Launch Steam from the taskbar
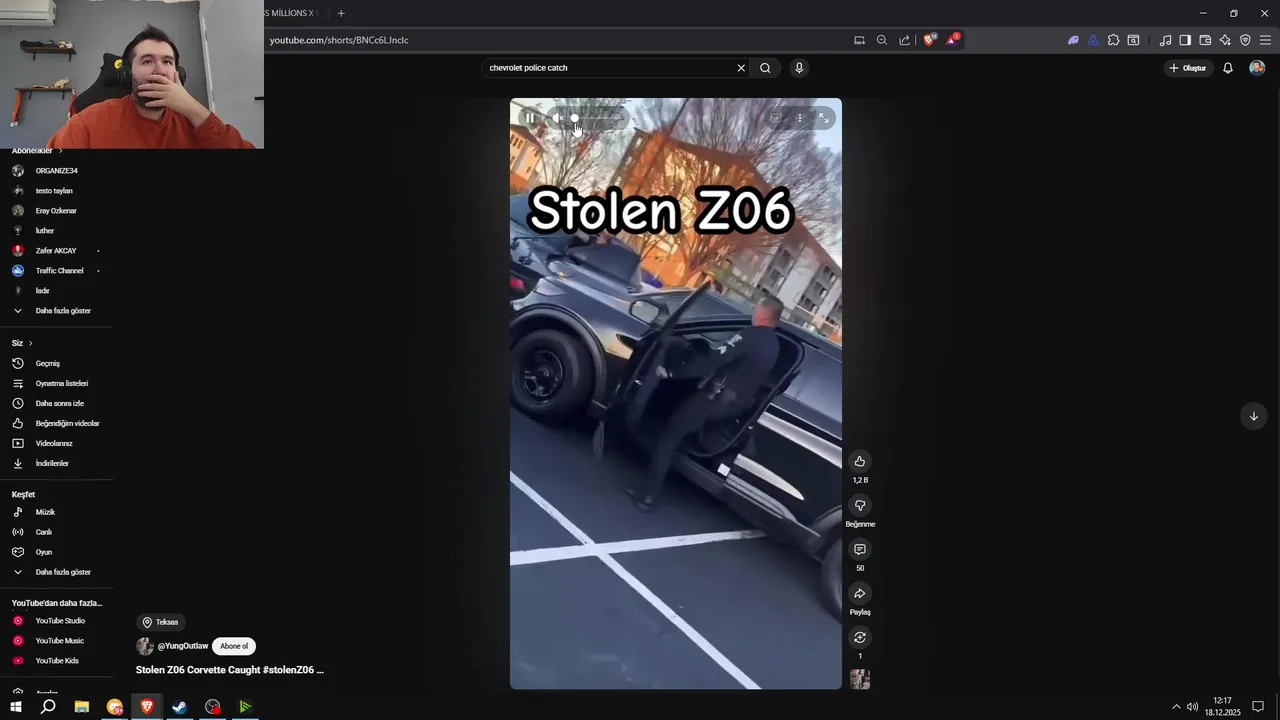This screenshot has width=1280, height=720. pyautogui.click(x=180, y=707)
